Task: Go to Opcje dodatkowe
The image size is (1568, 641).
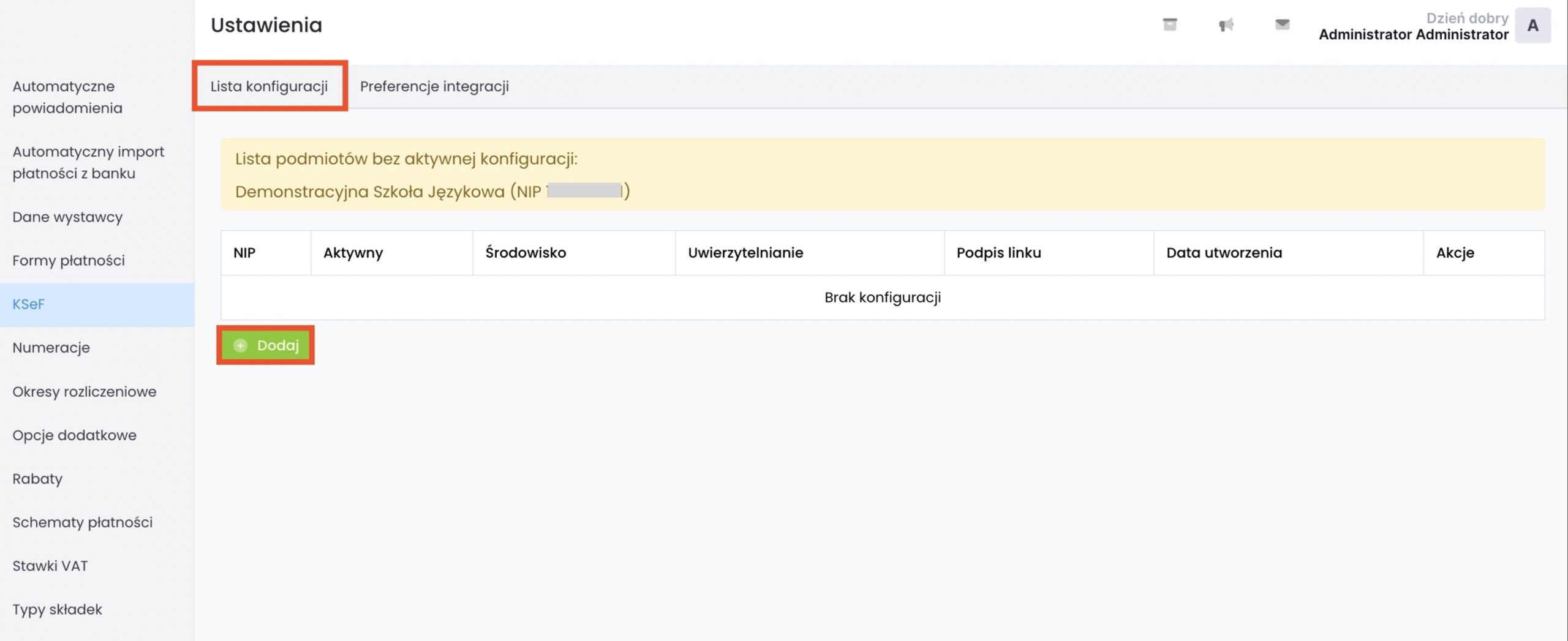Action: click(x=75, y=435)
